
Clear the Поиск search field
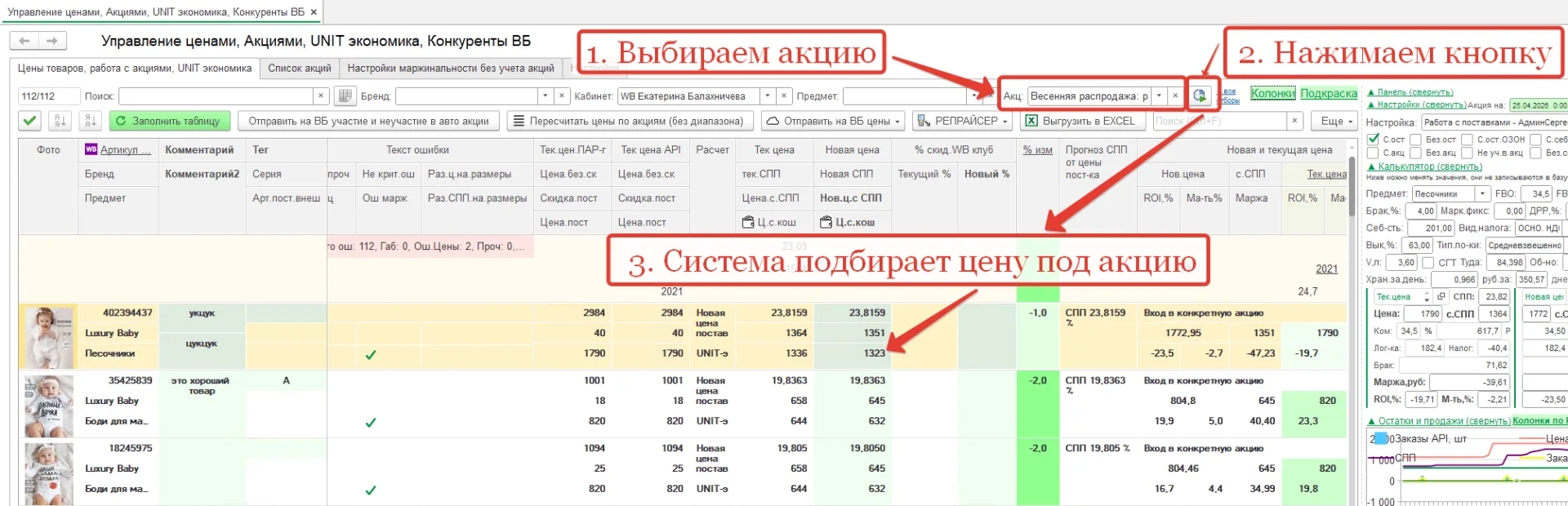pyautogui.click(x=321, y=96)
